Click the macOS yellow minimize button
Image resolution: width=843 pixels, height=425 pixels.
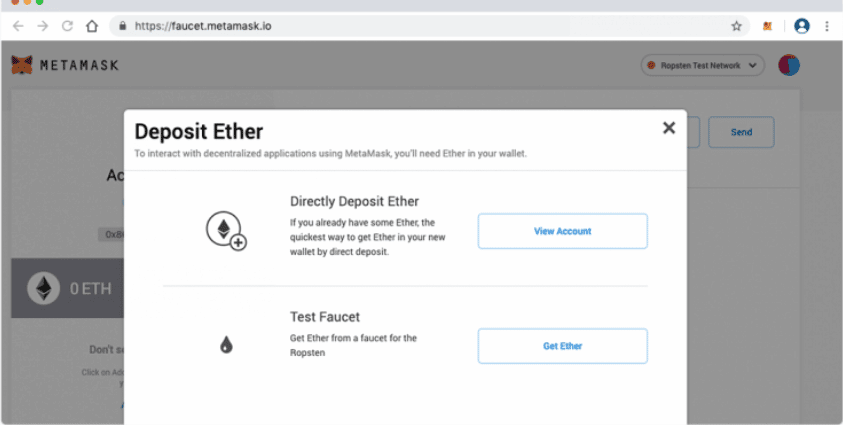[27, 2]
